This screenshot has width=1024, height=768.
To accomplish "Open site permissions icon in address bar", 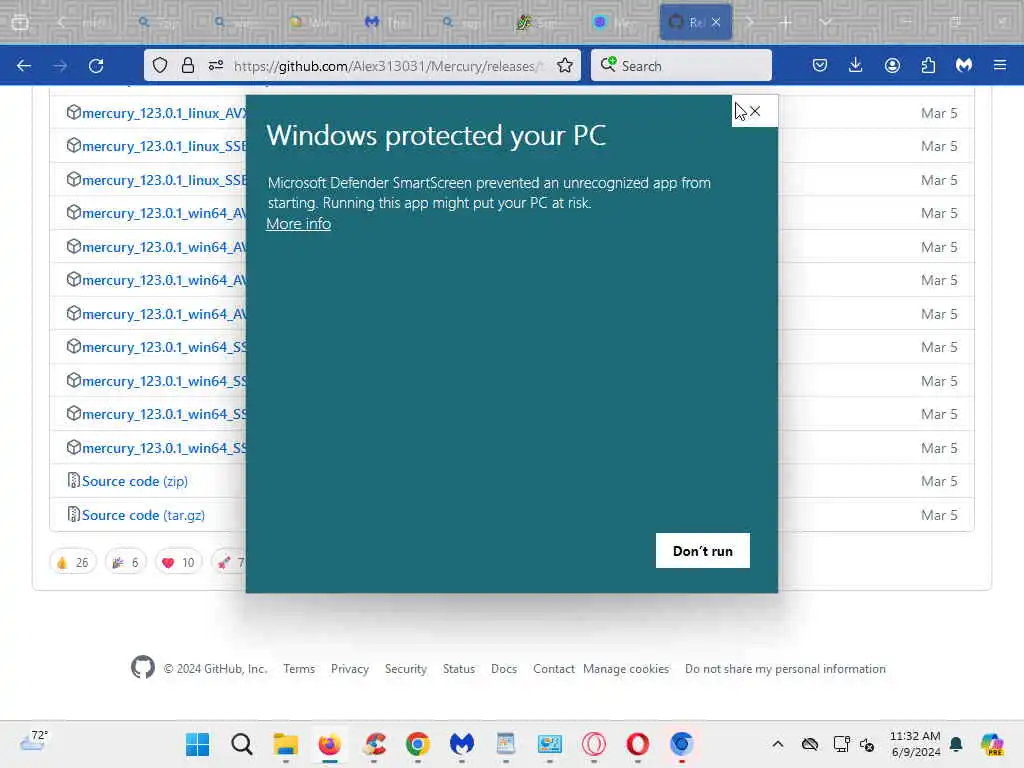I will [216, 65].
